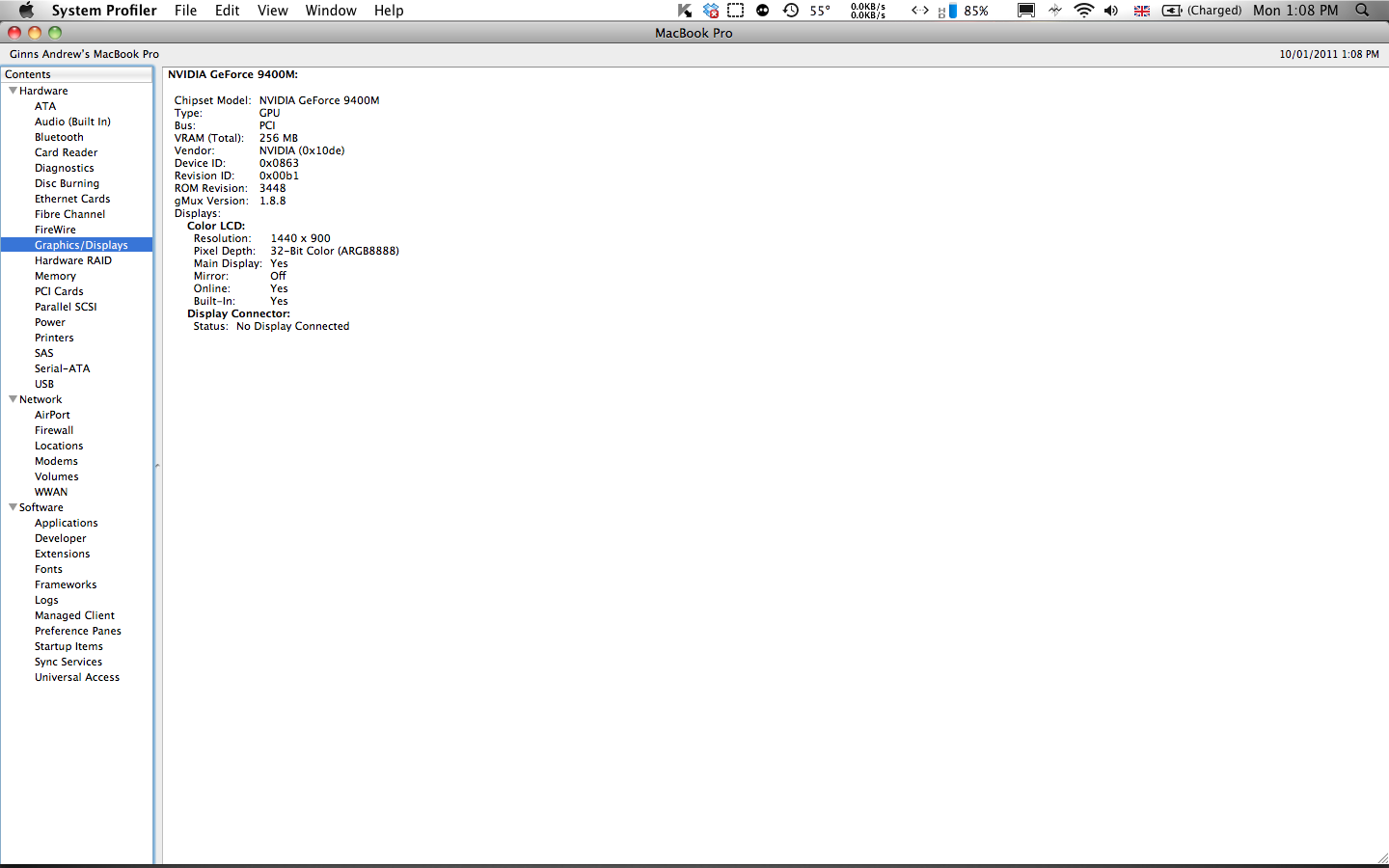The height and width of the screenshot is (868, 1389).
Task: Open the File menu
Action: [x=185, y=11]
